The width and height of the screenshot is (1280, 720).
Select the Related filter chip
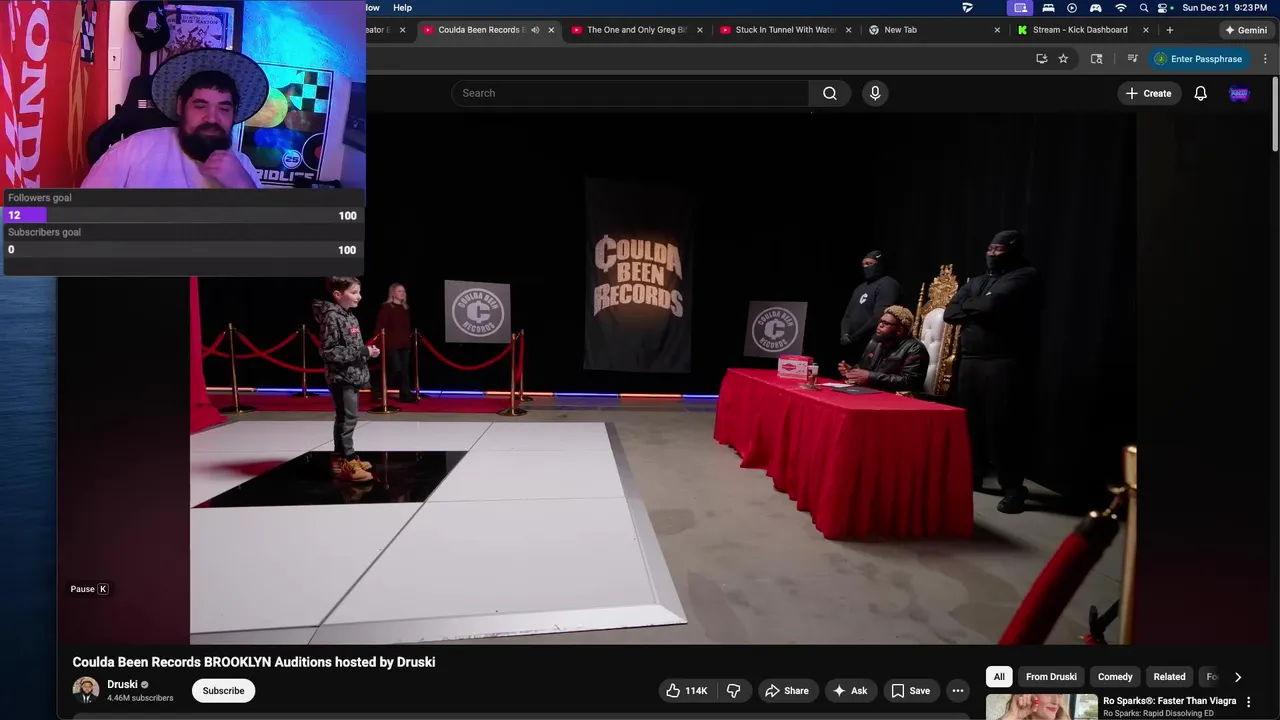tap(1169, 677)
